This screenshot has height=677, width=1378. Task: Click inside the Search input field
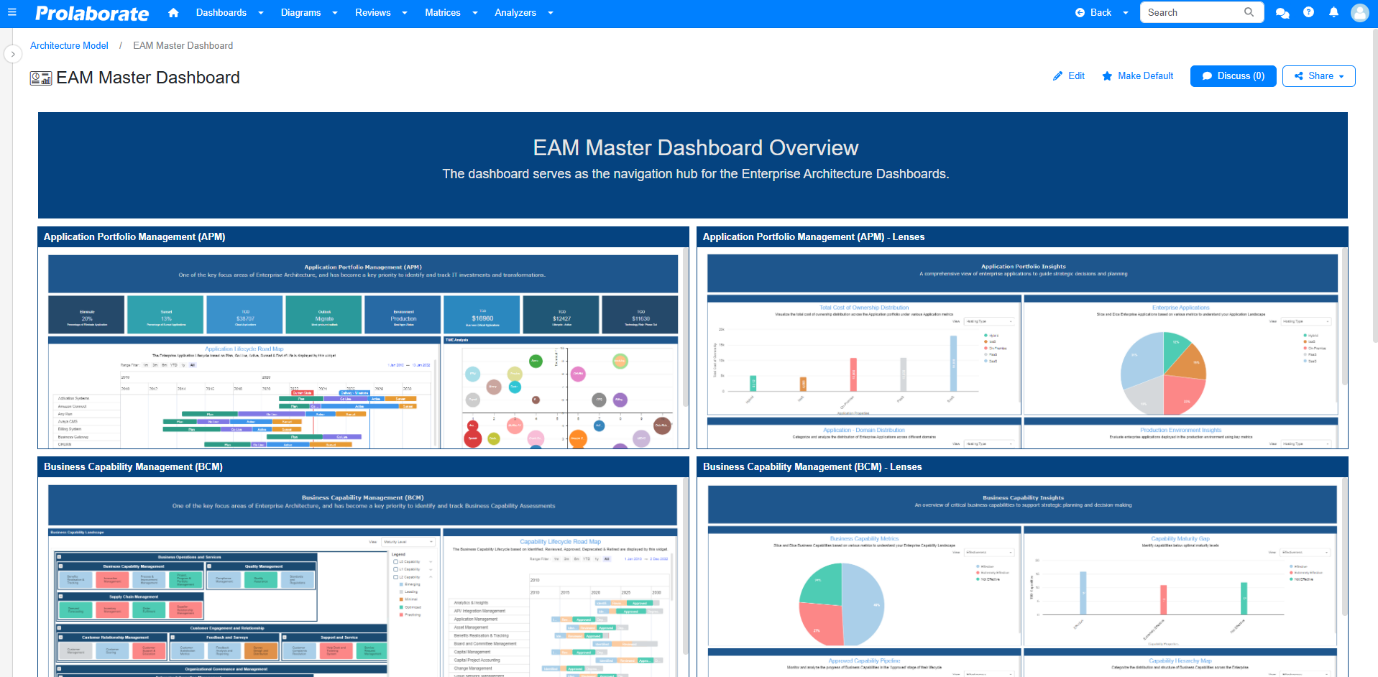click(x=1192, y=13)
